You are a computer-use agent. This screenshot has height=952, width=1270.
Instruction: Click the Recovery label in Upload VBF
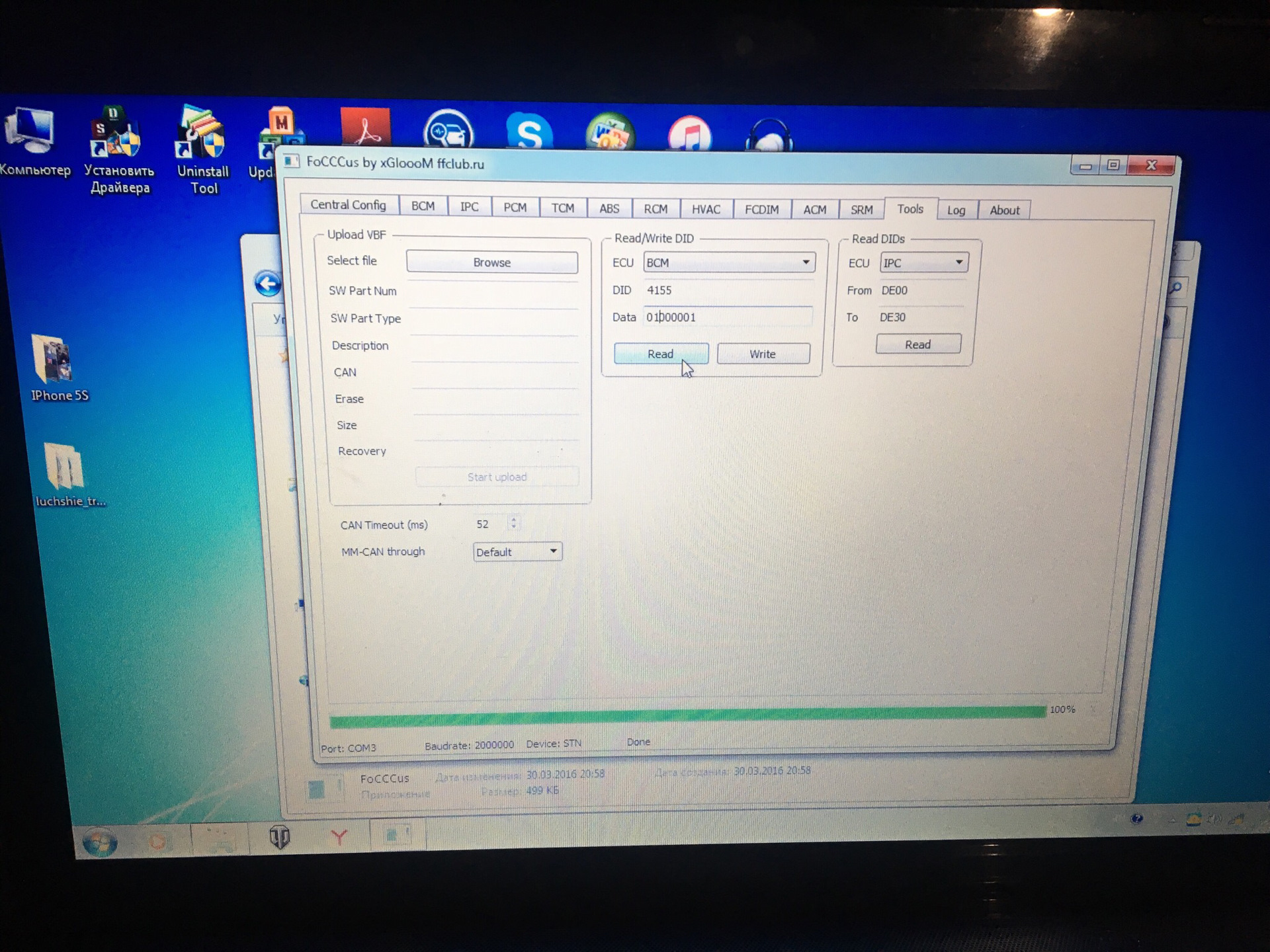tap(362, 451)
